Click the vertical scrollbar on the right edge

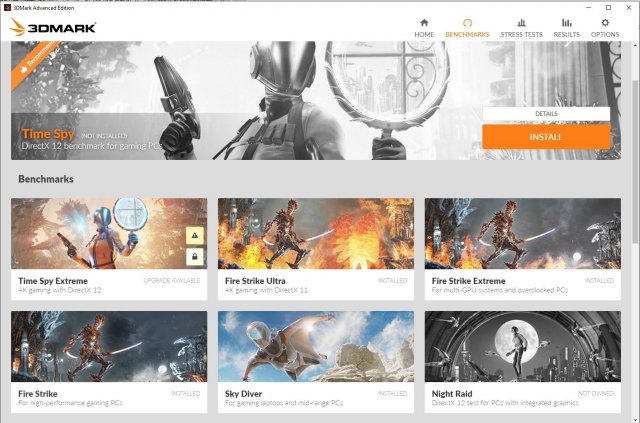636,163
